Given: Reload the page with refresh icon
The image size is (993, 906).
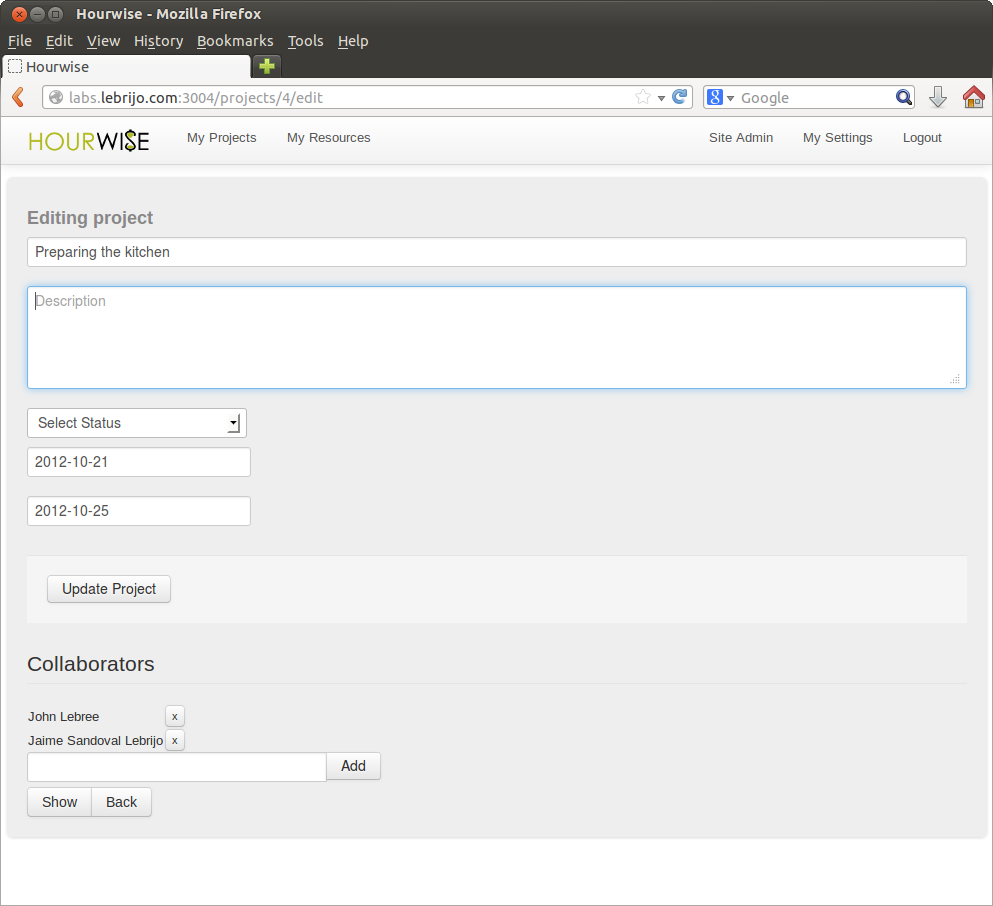Looking at the screenshot, I should tap(680, 97).
